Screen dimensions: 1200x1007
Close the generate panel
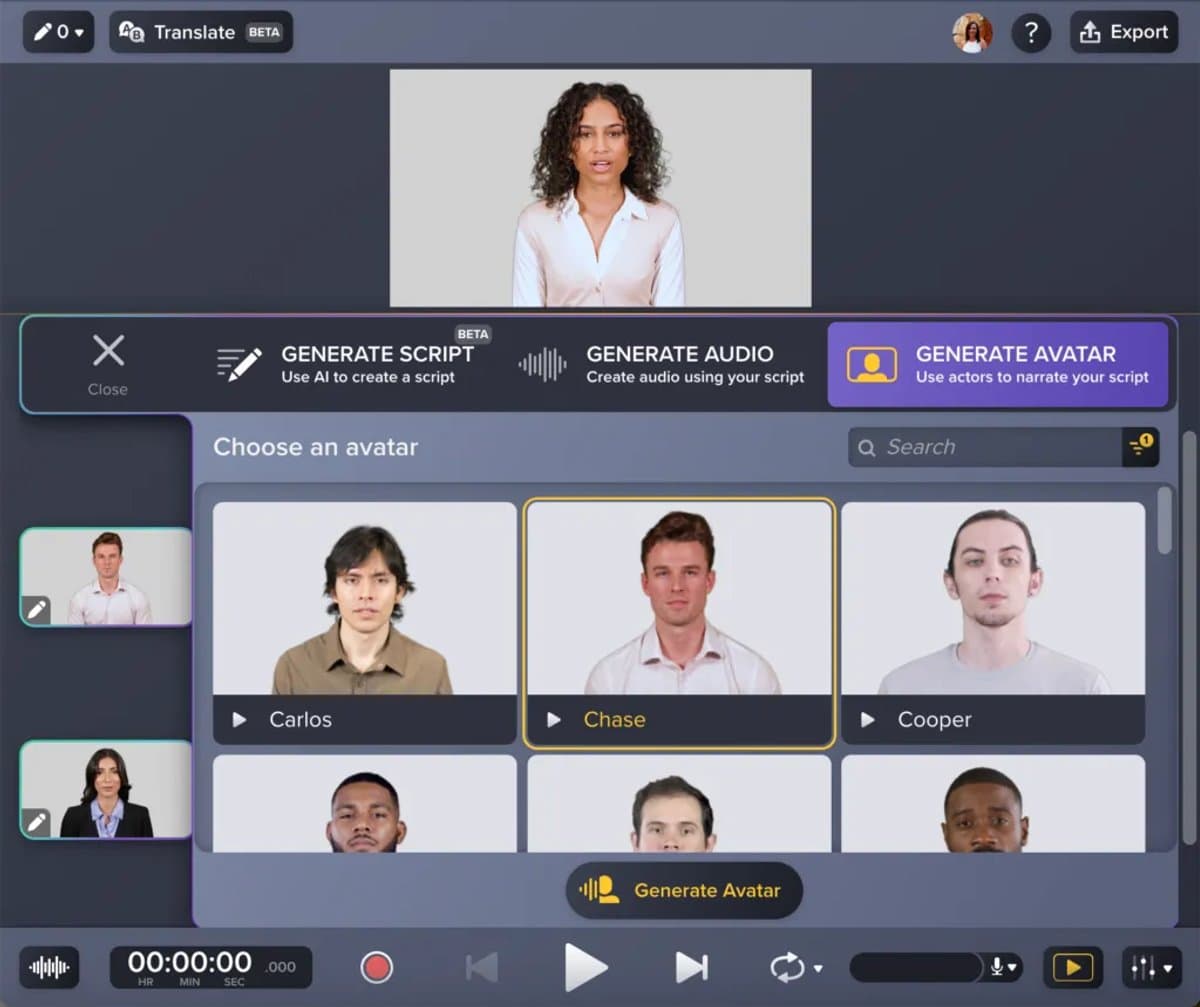[x=108, y=364]
